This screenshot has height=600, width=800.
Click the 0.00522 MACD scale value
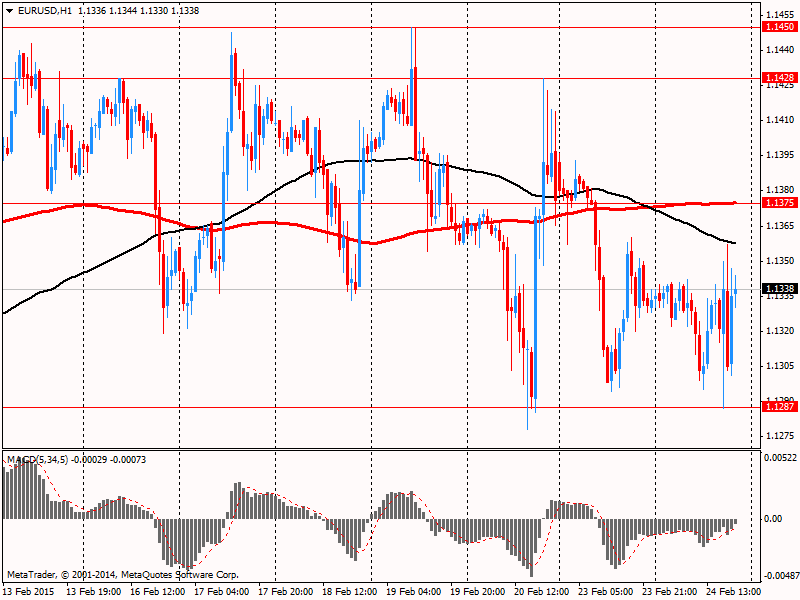point(779,457)
